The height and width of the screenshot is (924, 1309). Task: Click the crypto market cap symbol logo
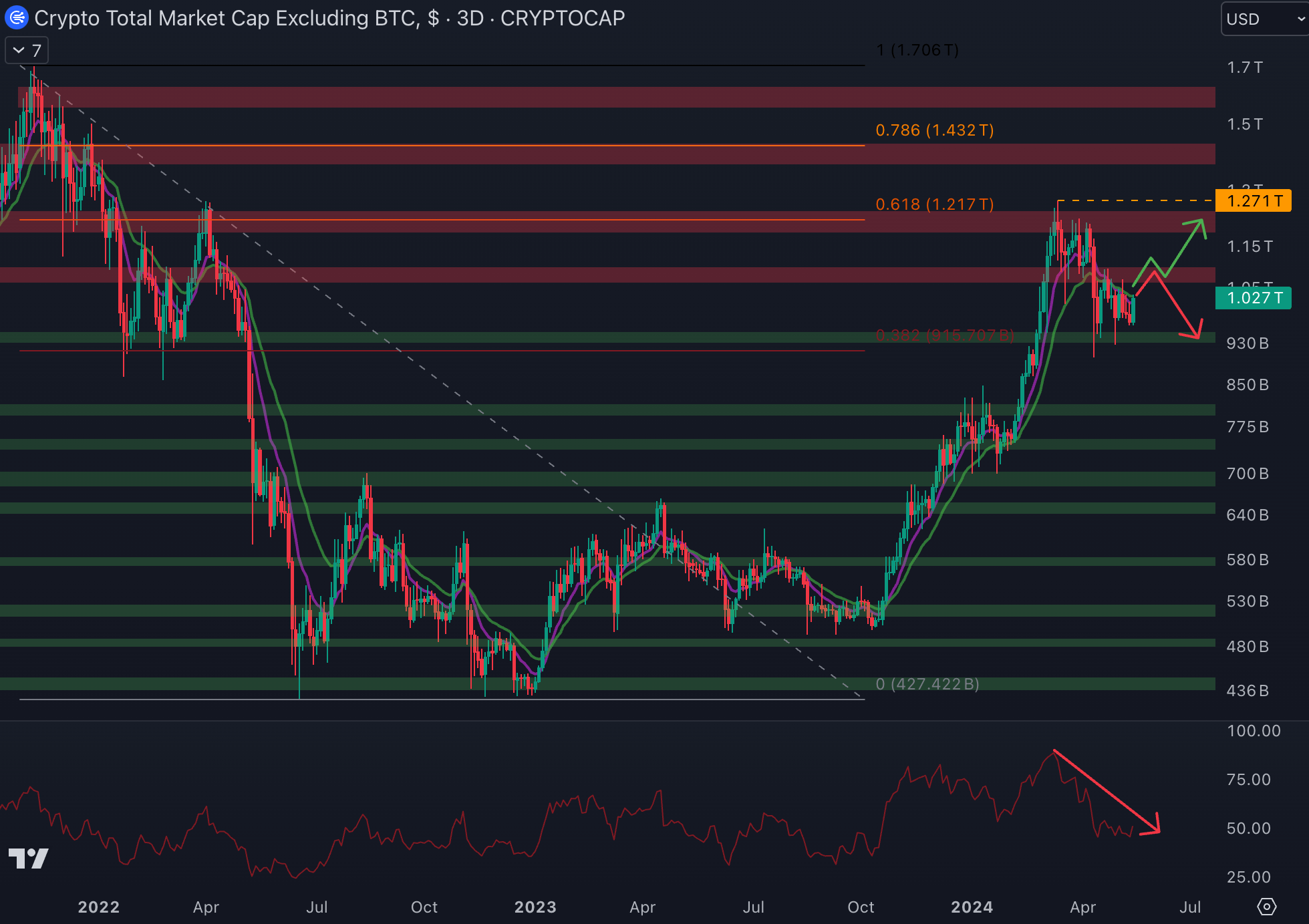pyautogui.click(x=16, y=17)
